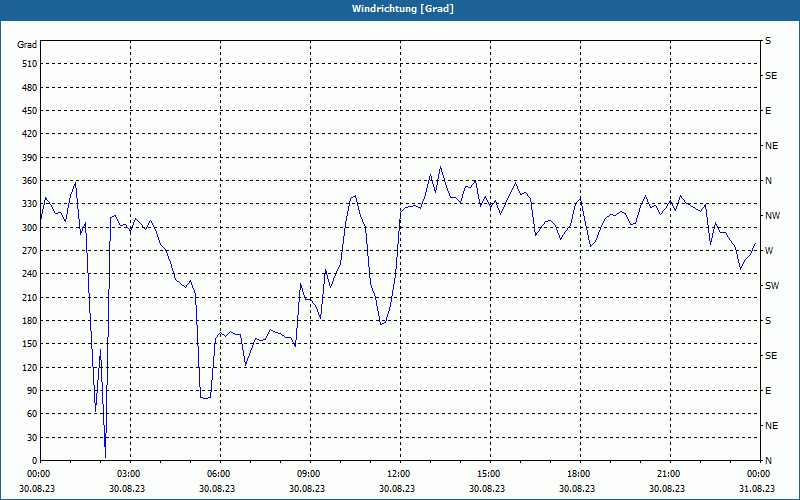Select the 150 y-axis value

pyautogui.click(x=30, y=344)
